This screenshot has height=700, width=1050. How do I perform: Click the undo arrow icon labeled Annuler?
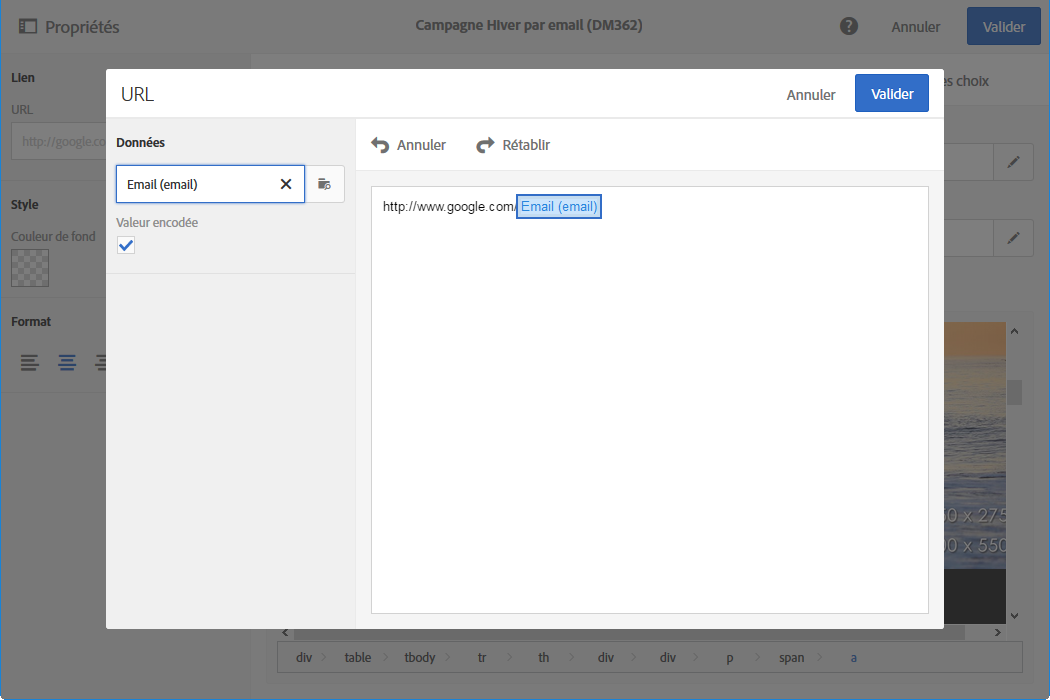(380, 145)
